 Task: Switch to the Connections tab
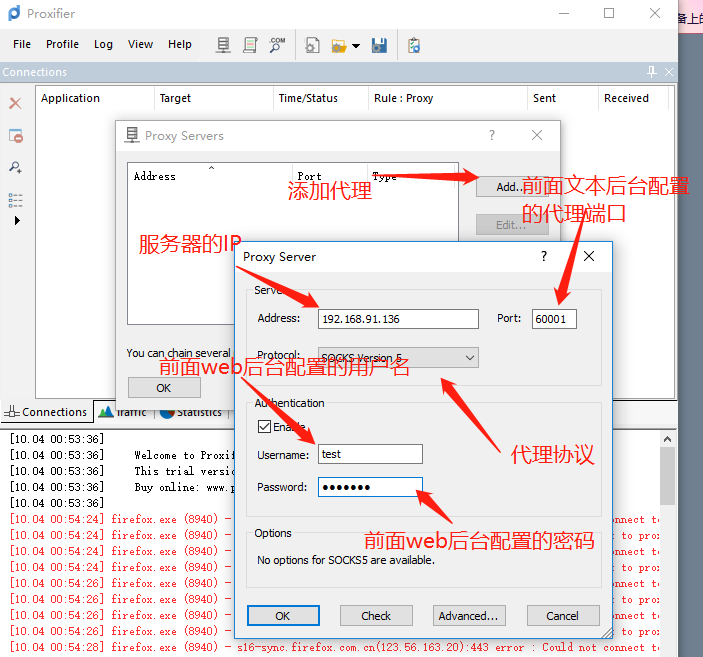coord(47,412)
